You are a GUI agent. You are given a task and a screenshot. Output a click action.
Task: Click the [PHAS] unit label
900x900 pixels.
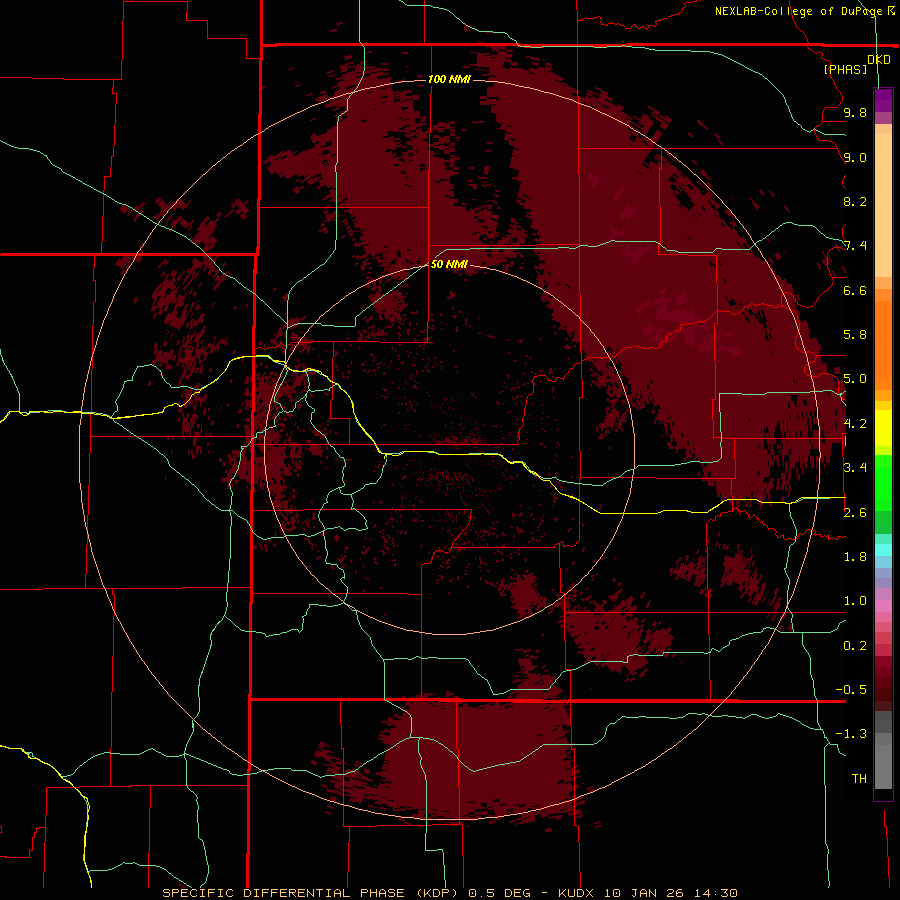(x=845, y=69)
